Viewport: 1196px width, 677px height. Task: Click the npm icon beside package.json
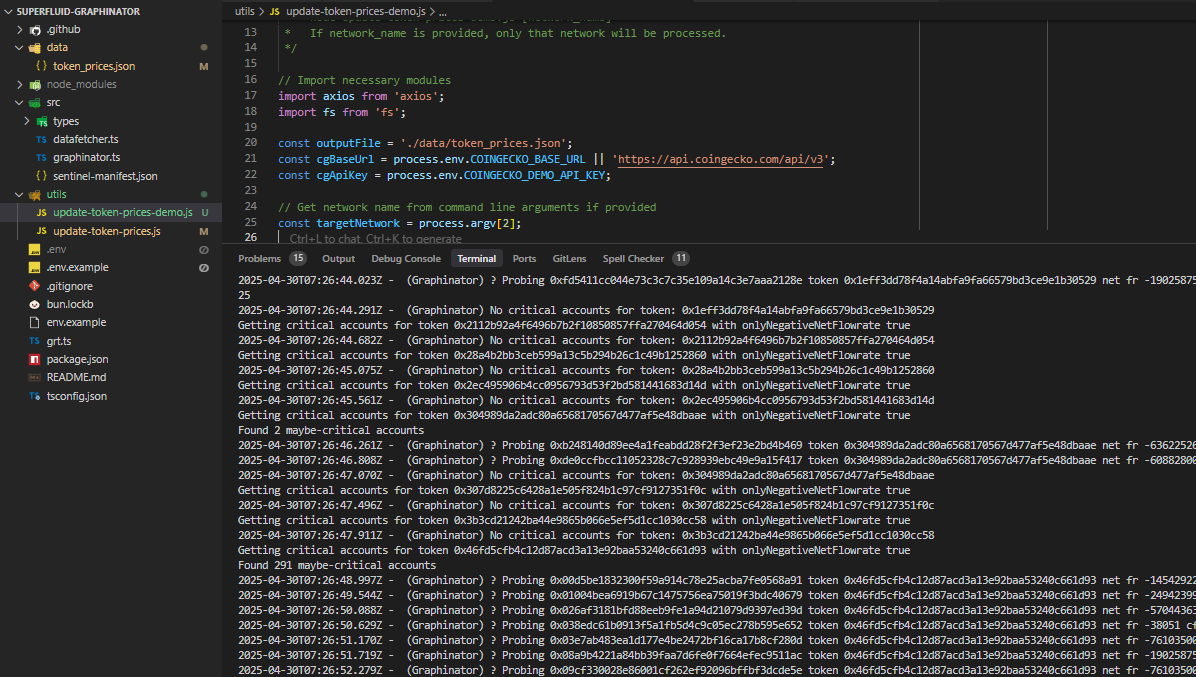tap(33, 359)
